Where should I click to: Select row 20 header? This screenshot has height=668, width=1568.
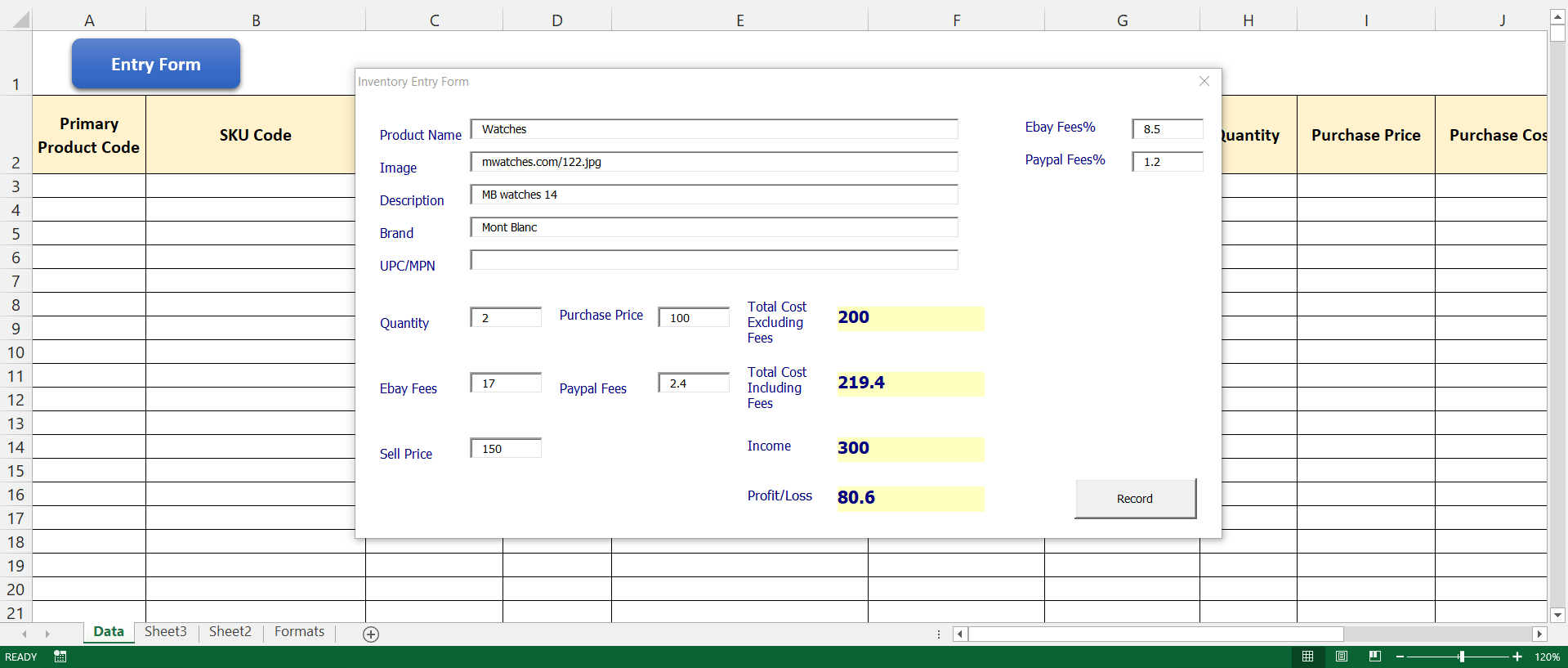[x=16, y=590]
